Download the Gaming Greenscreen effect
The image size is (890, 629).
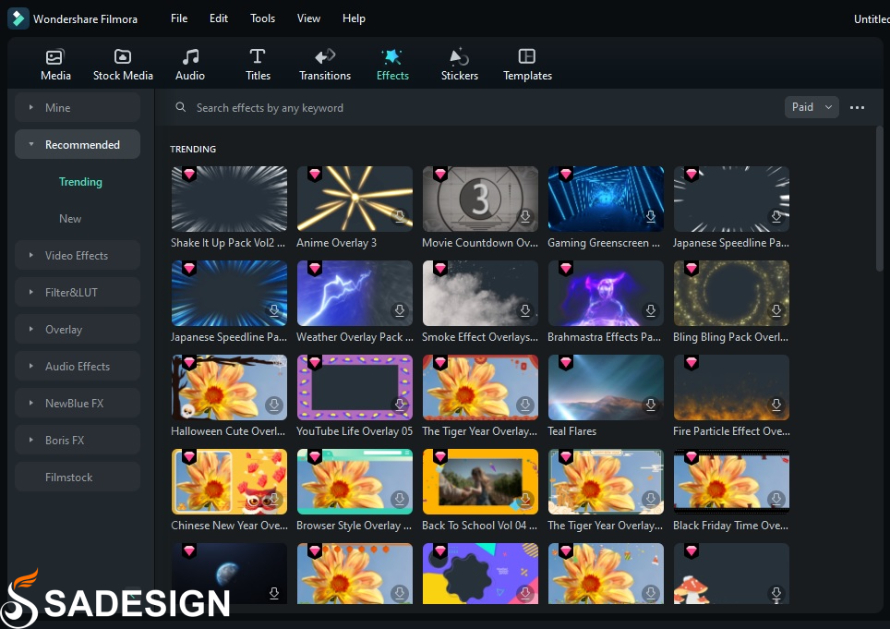pyautogui.click(x=650, y=216)
